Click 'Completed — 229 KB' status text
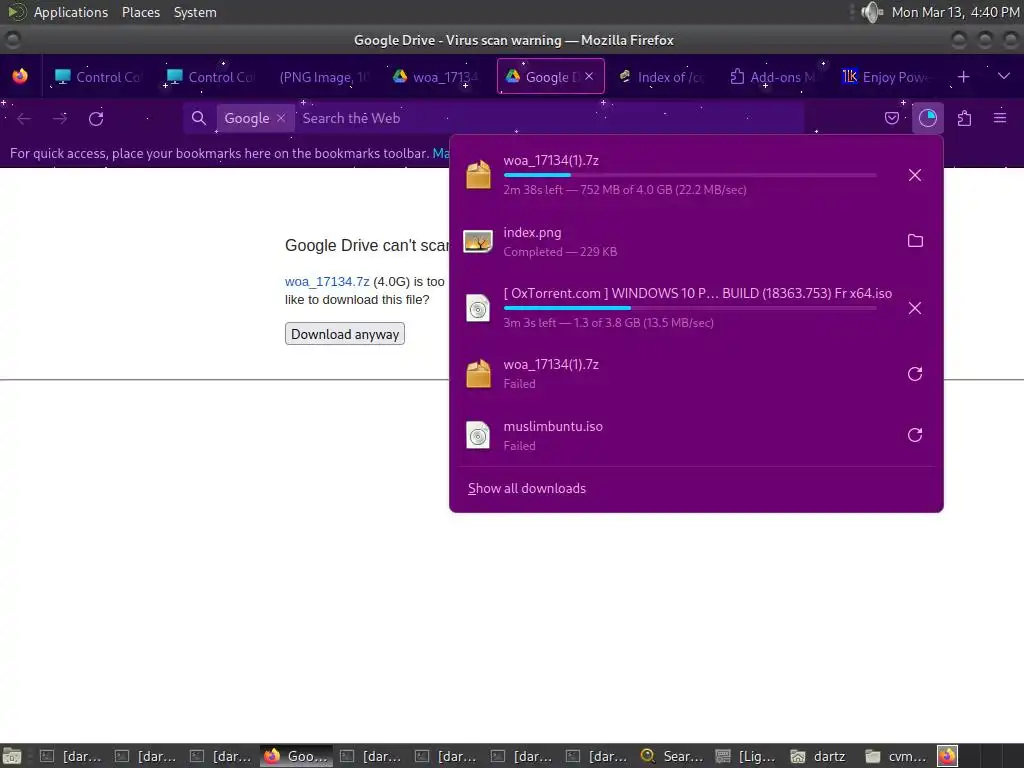The width and height of the screenshot is (1024, 768). coord(560,252)
